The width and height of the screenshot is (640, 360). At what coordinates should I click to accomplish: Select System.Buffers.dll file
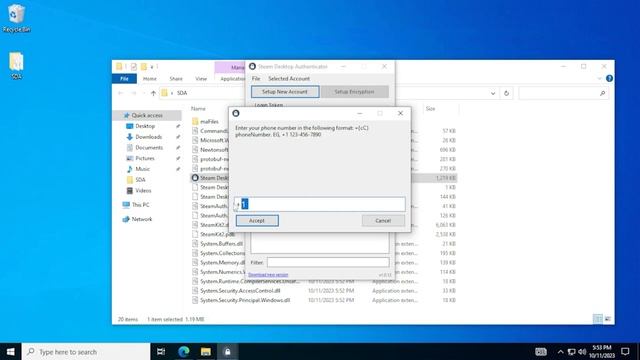point(221,244)
